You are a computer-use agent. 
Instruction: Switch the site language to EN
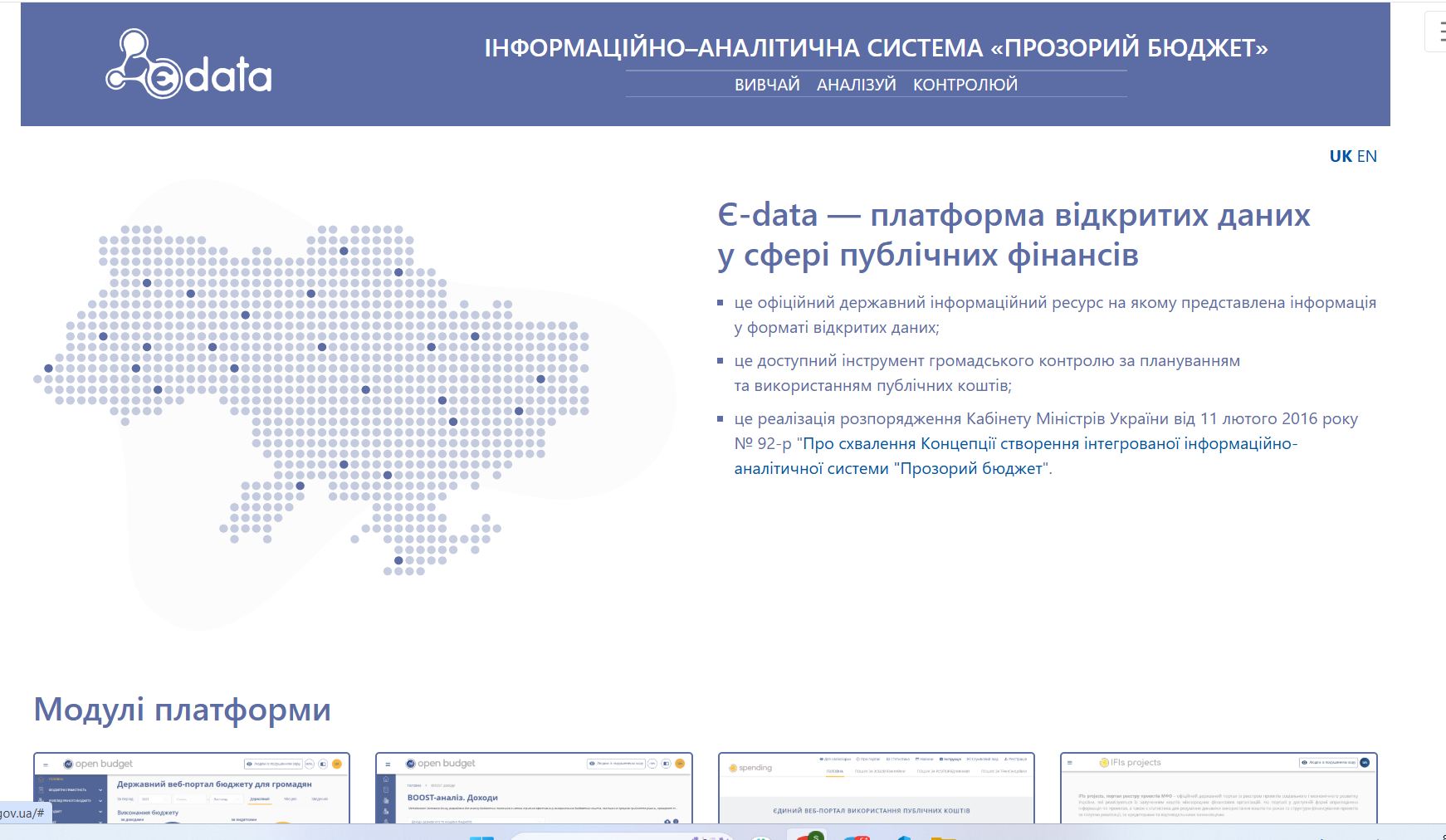(1366, 156)
